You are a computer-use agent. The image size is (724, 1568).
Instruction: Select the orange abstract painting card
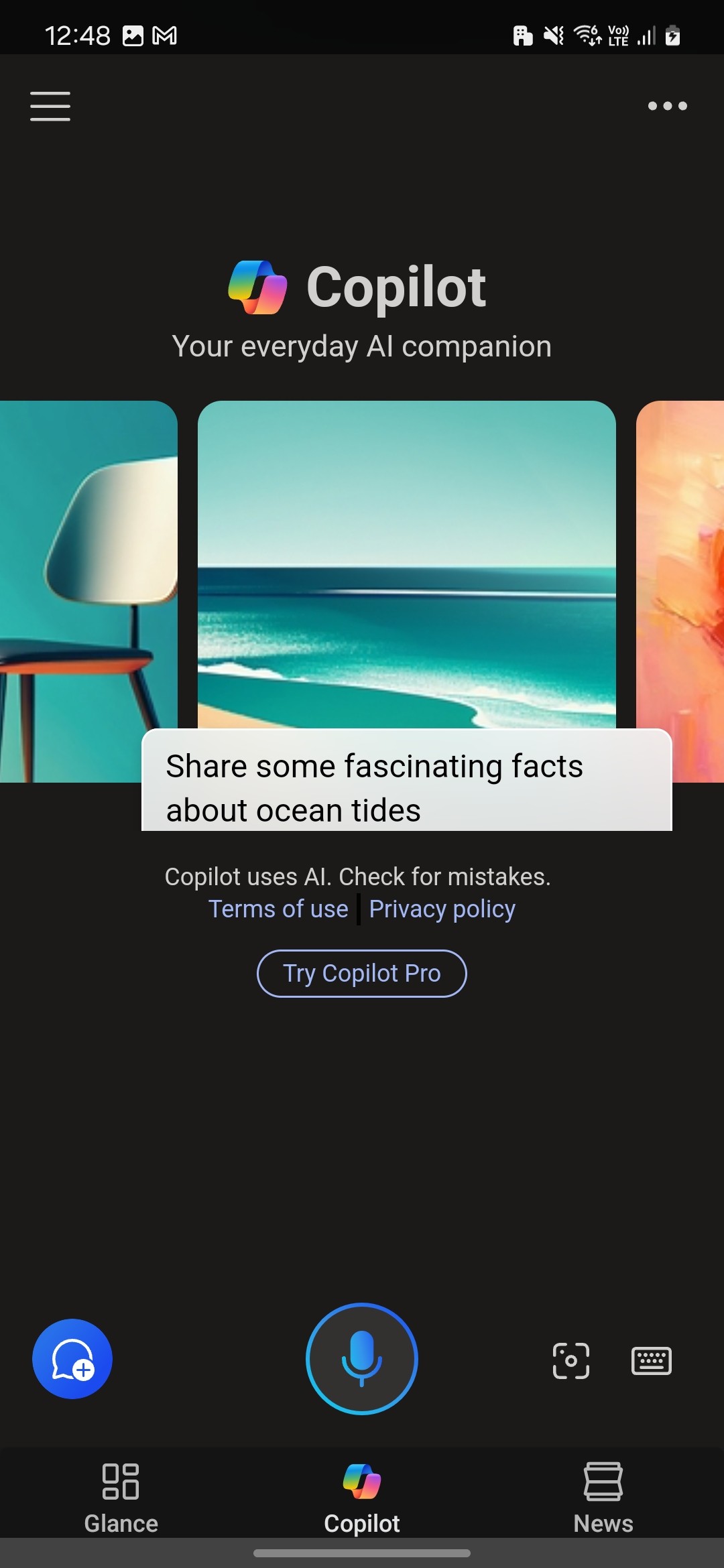(x=680, y=591)
